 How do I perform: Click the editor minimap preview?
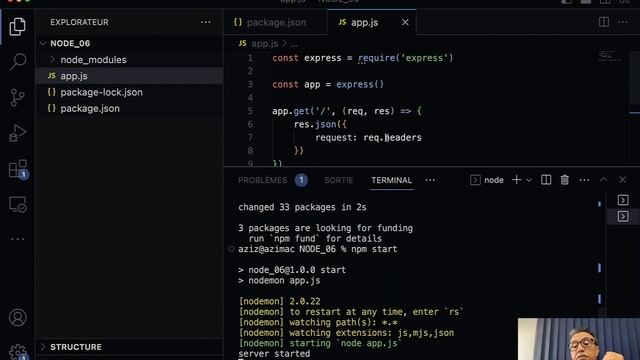pos(610,56)
